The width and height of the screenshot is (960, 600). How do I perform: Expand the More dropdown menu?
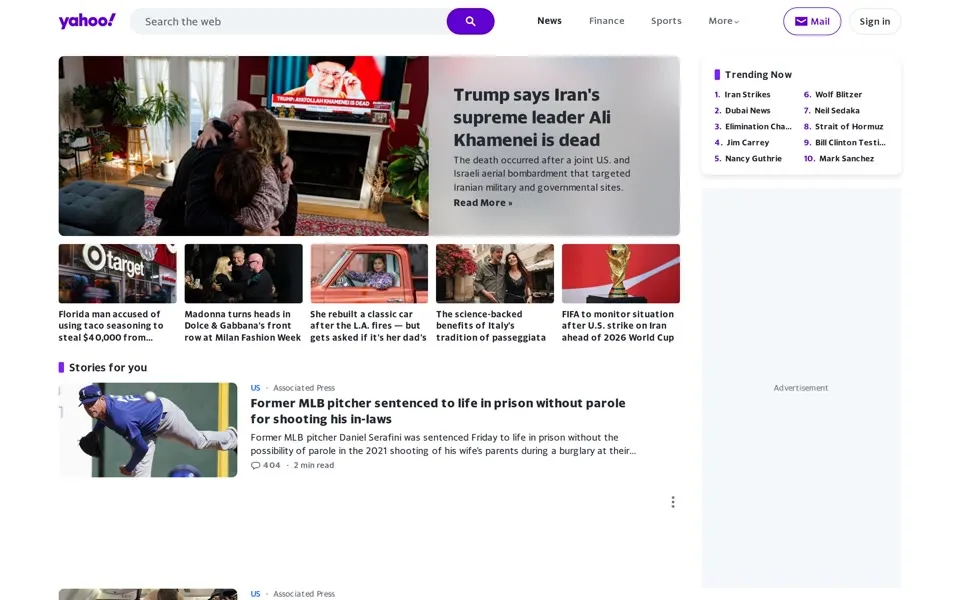click(724, 21)
